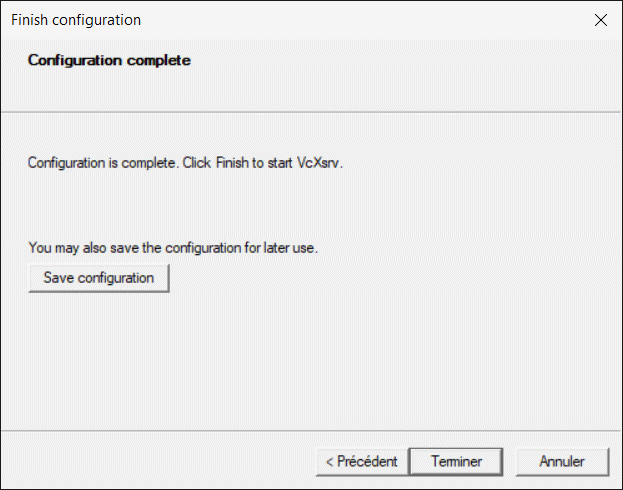Click the word VcXsrv in the message

point(319,162)
